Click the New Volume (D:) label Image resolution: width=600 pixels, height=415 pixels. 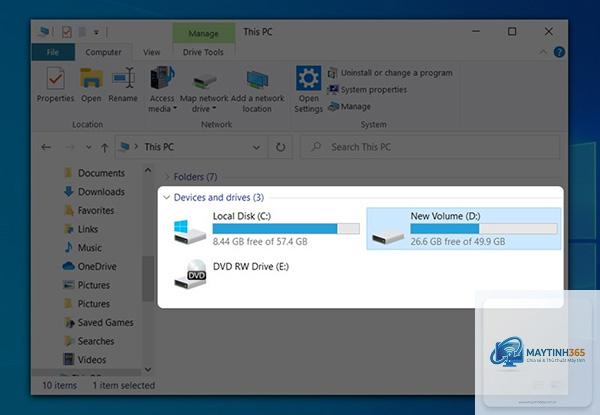point(445,216)
